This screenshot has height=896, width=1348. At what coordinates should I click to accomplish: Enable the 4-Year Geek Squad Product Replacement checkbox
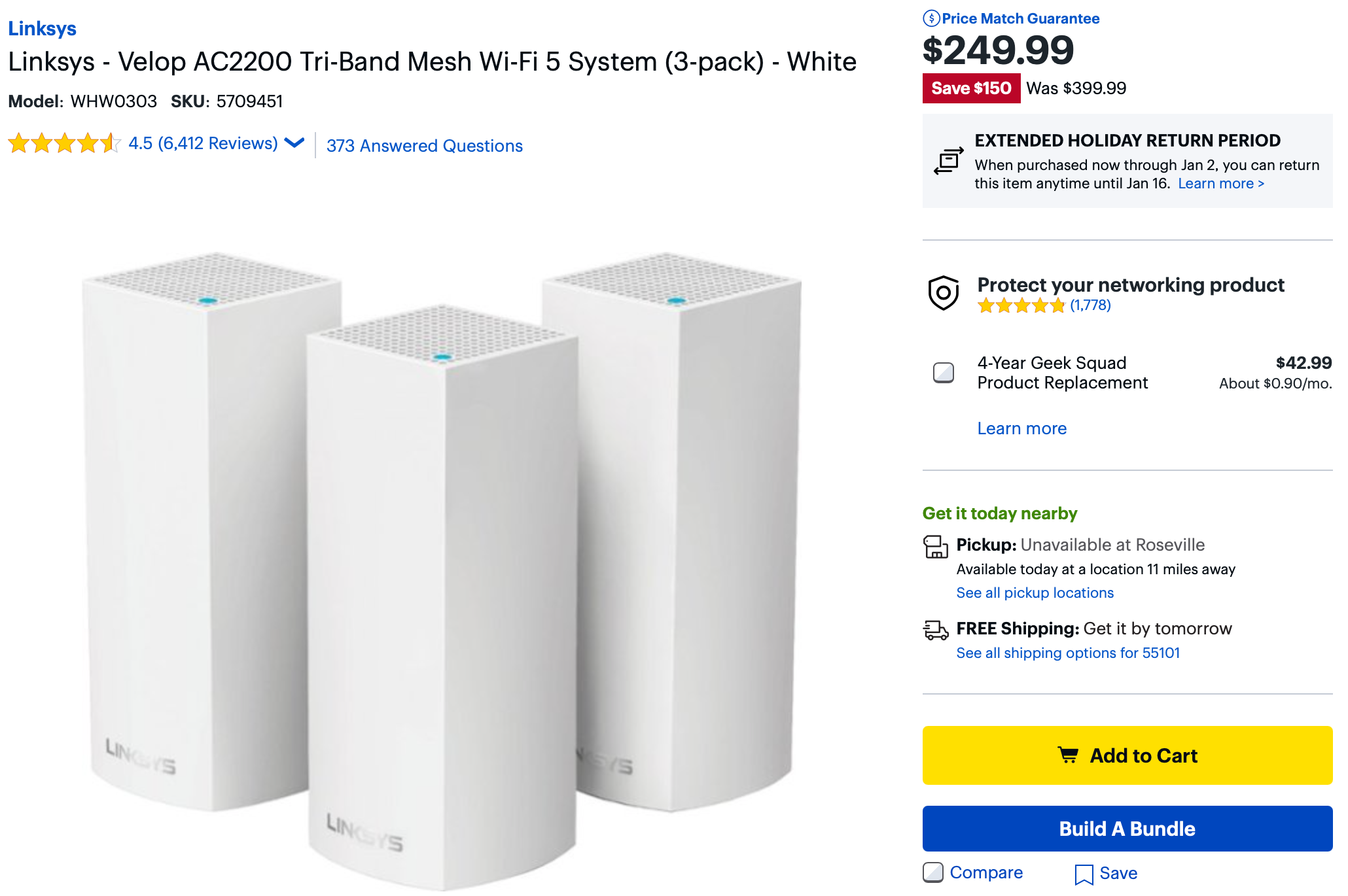944,373
